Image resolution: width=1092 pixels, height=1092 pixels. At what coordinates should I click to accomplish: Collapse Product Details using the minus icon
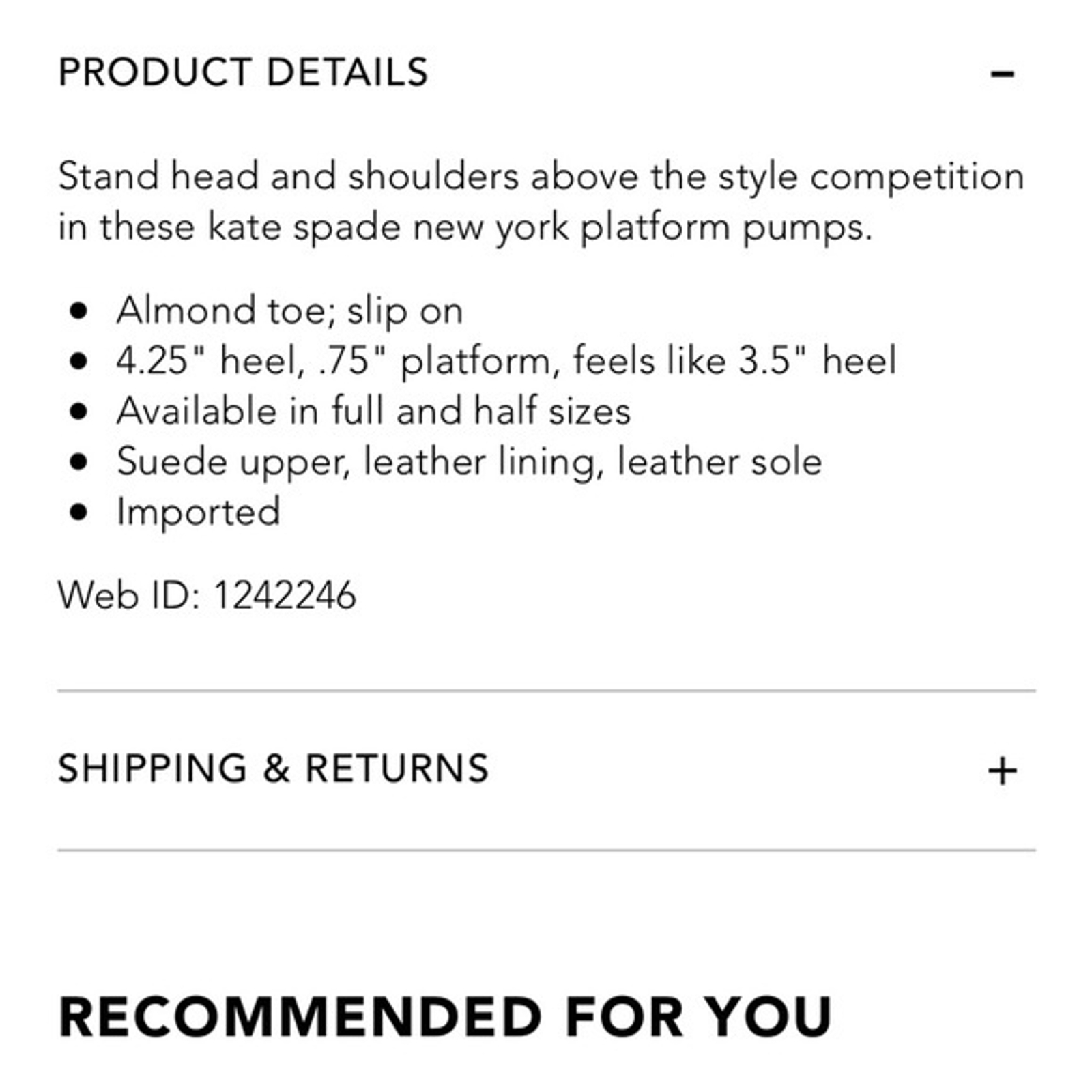click(1002, 74)
